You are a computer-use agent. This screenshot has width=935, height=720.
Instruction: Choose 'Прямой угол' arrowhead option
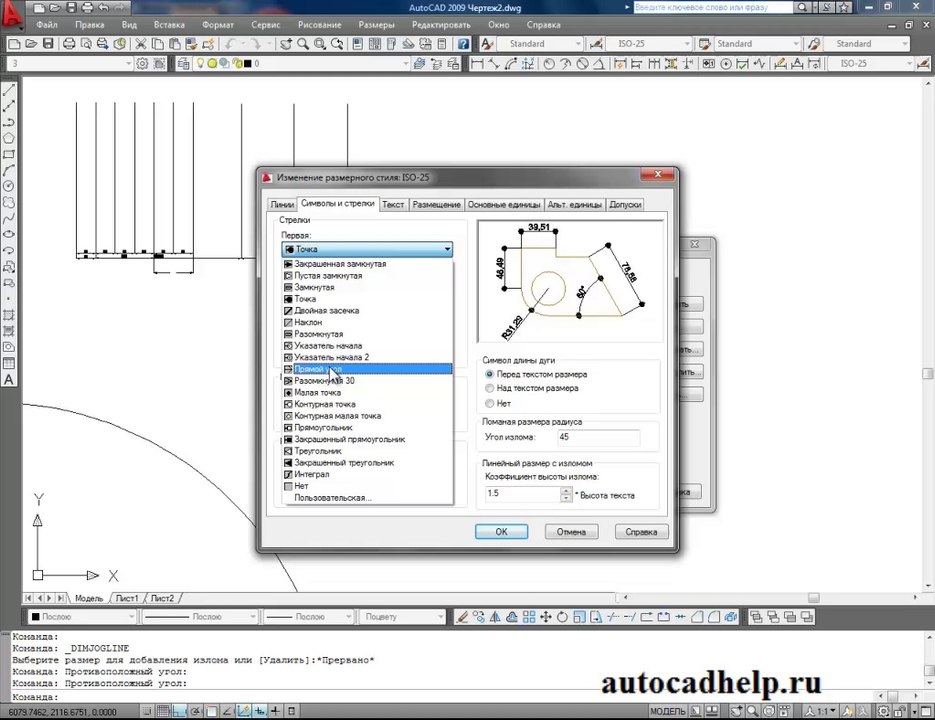(x=367, y=369)
